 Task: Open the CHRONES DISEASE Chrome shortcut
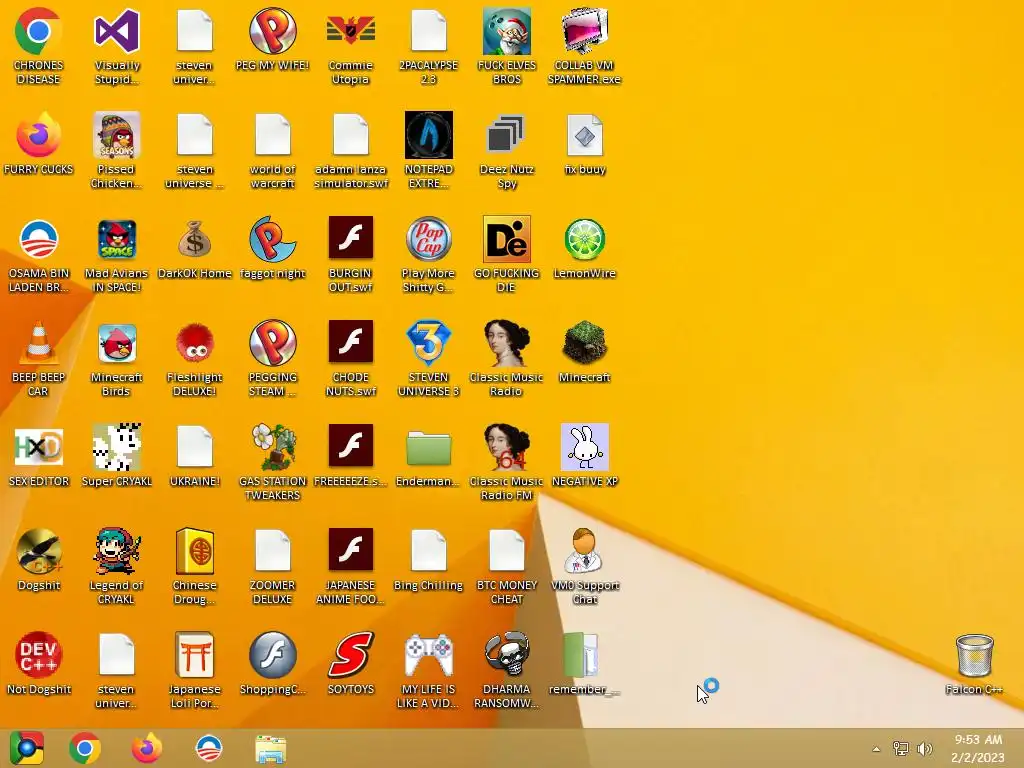coord(39,31)
